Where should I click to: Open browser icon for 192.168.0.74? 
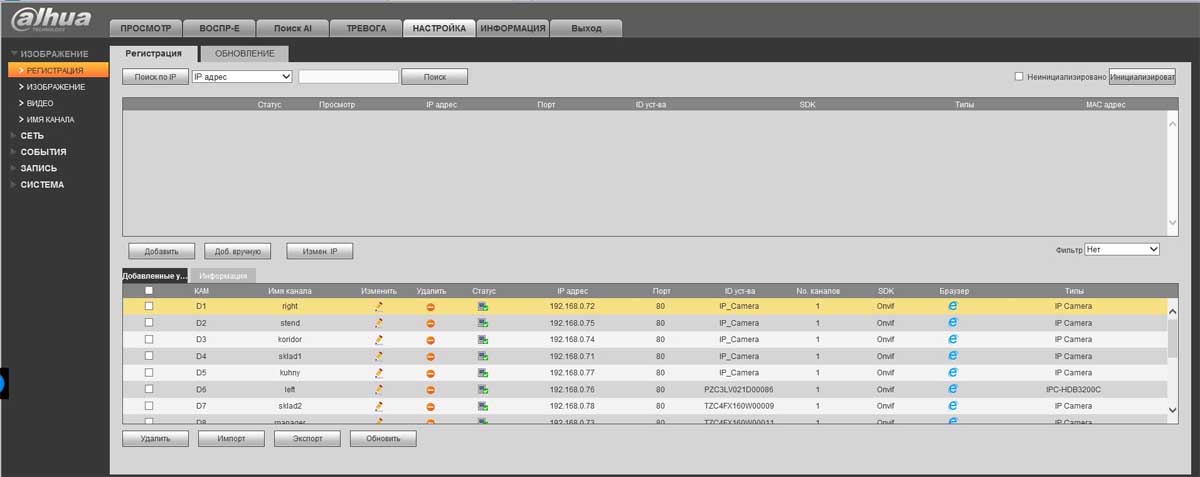pos(953,339)
